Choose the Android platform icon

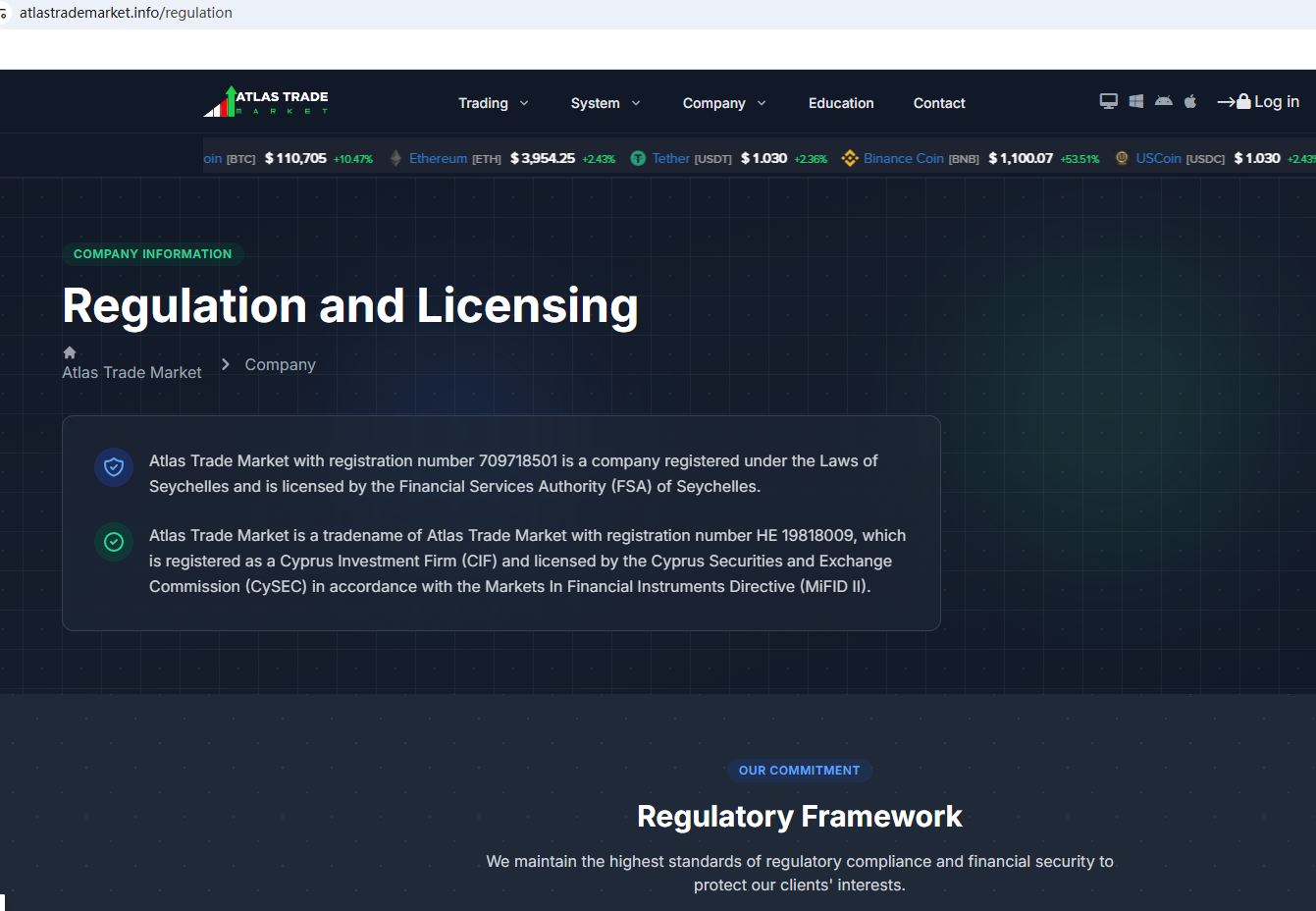coord(1163,101)
